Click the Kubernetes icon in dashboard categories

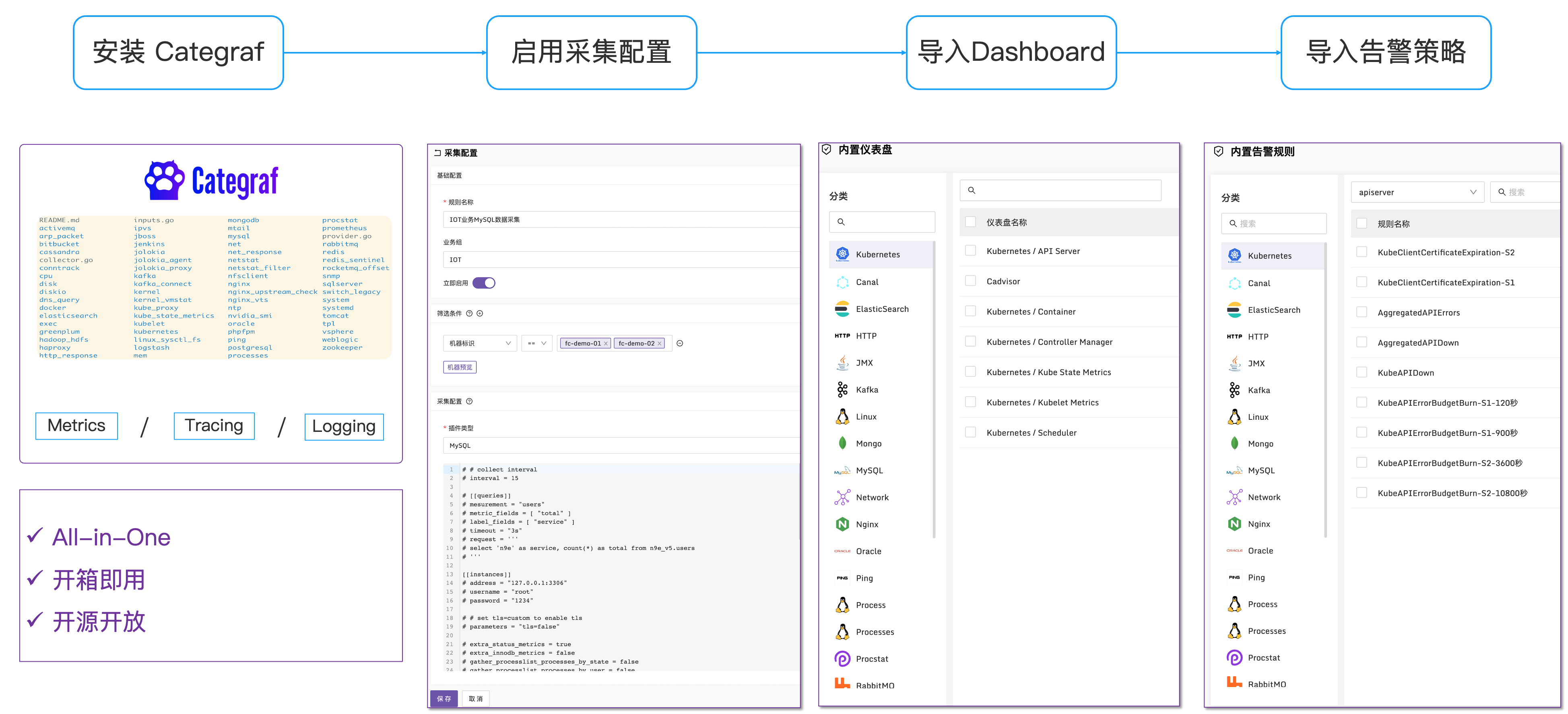click(x=842, y=254)
